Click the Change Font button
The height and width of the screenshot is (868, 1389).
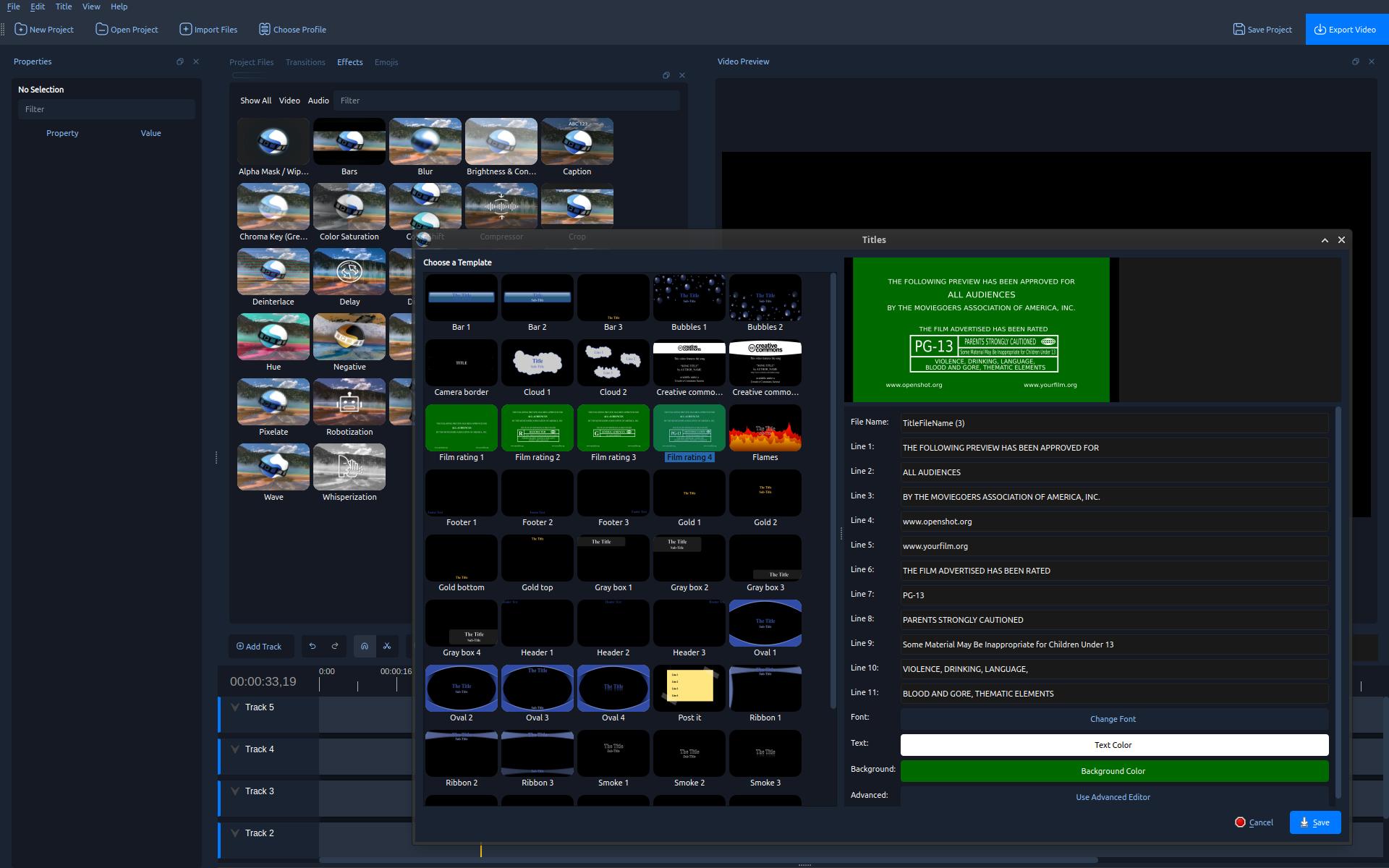point(1113,719)
